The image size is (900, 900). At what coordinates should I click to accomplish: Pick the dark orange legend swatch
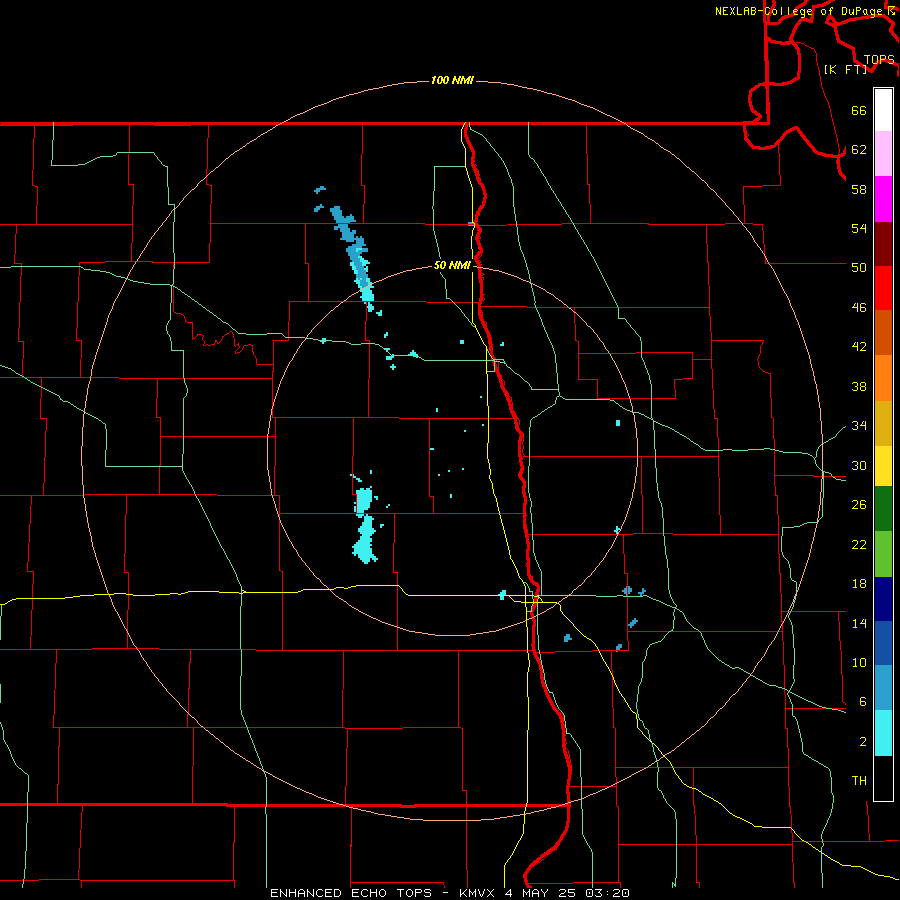pos(883,332)
